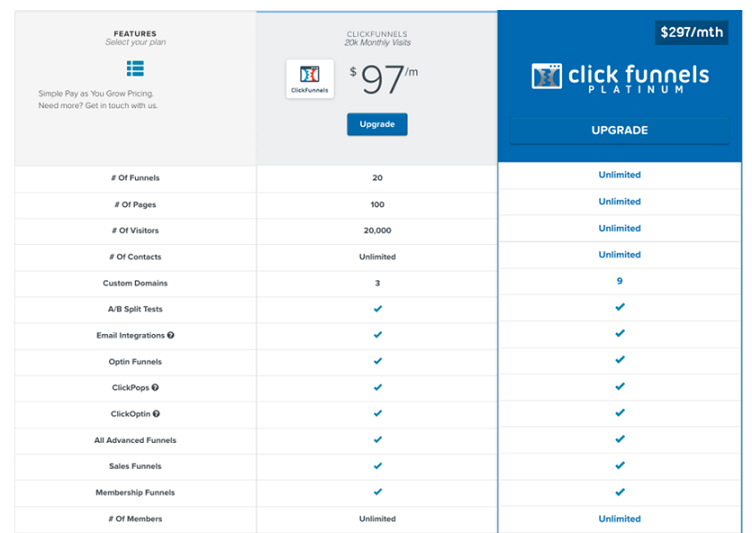
Task: Click the 'Membership Funnels' label
Action: [135, 493]
